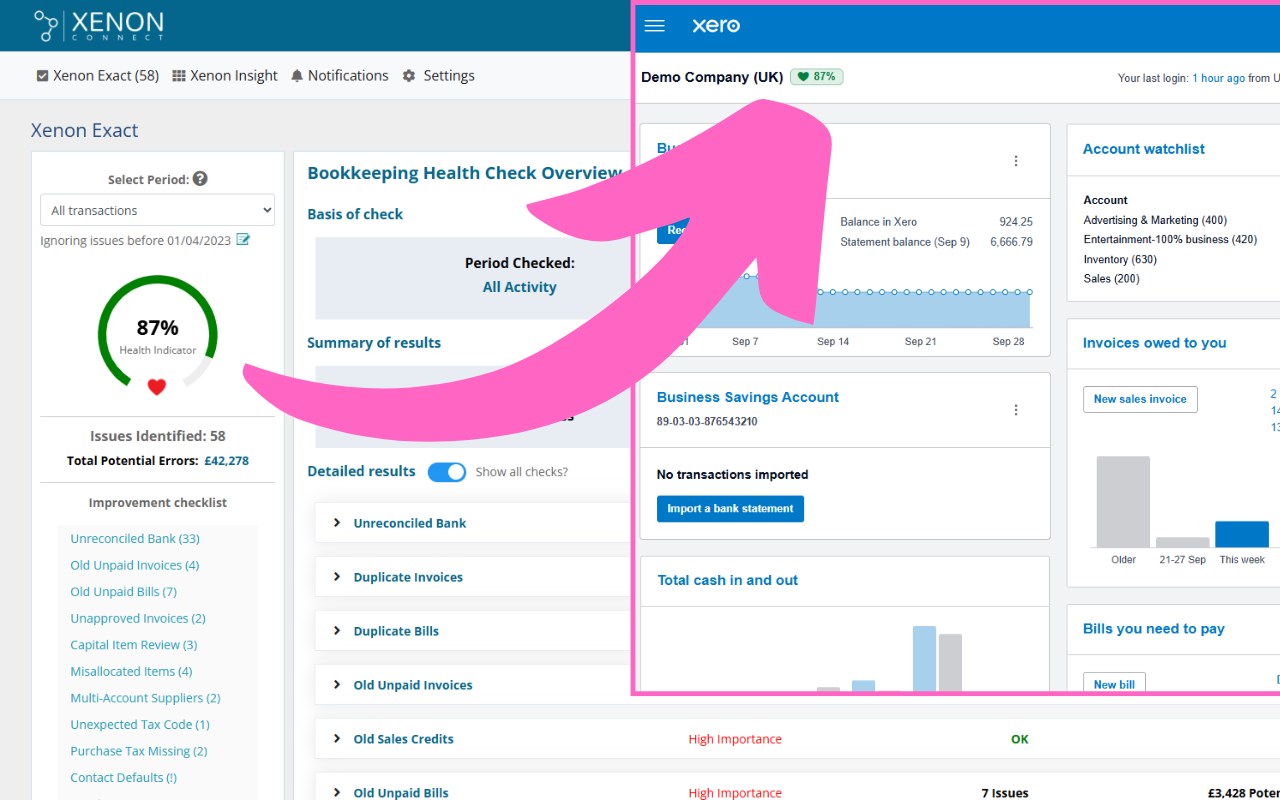
Task: Open the Business Savings Account title link
Action: coord(748,397)
